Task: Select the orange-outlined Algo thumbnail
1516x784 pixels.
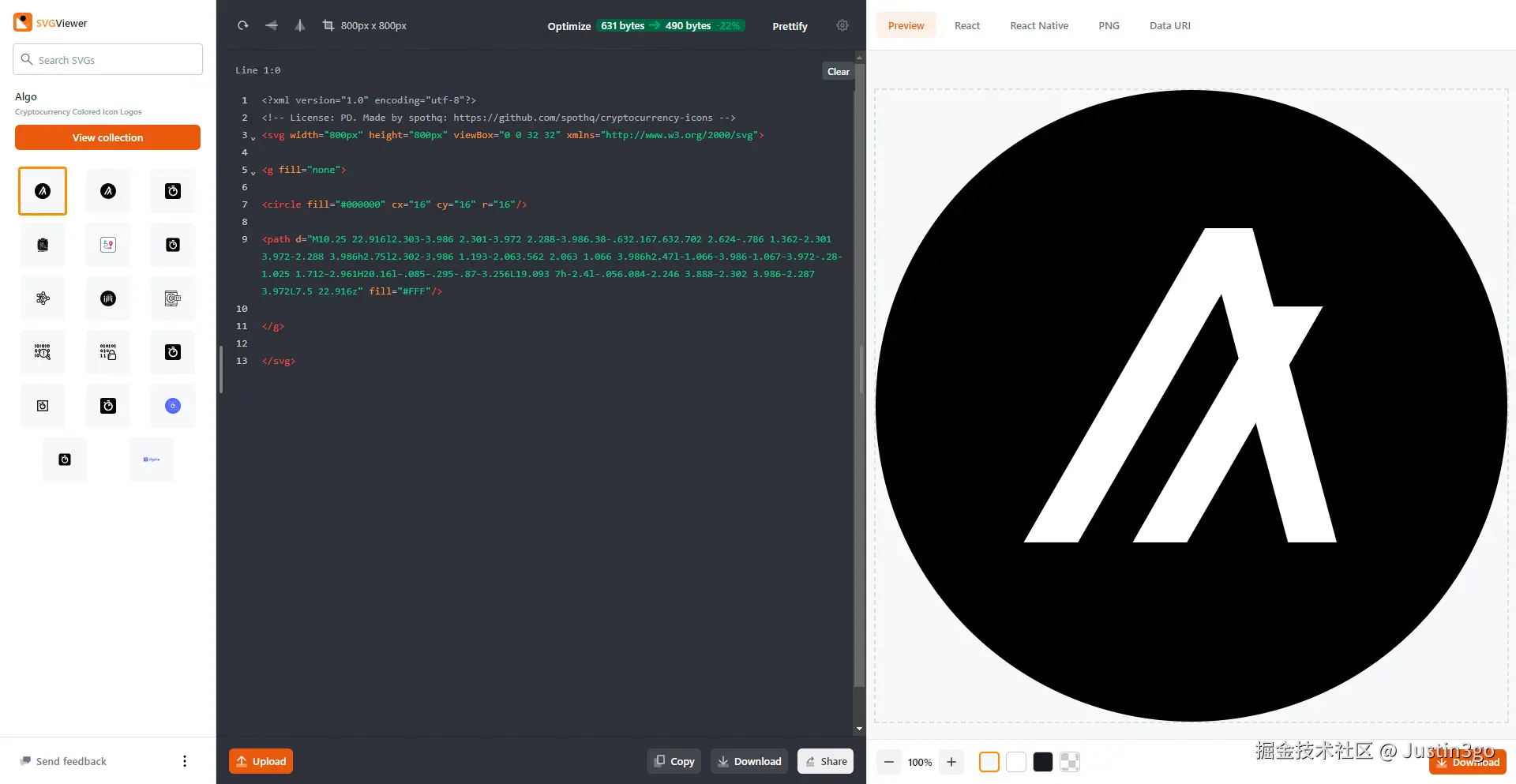Action: (x=43, y=191)
